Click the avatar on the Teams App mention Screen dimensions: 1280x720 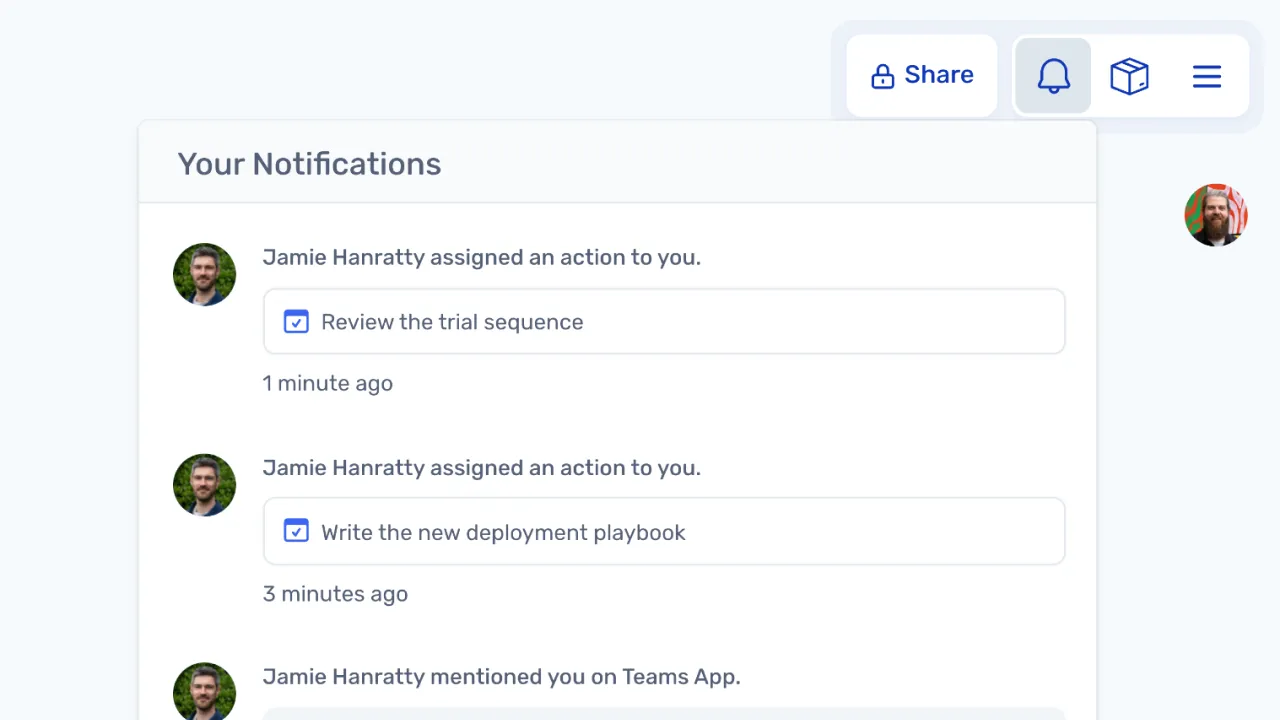tap(204, 690)
